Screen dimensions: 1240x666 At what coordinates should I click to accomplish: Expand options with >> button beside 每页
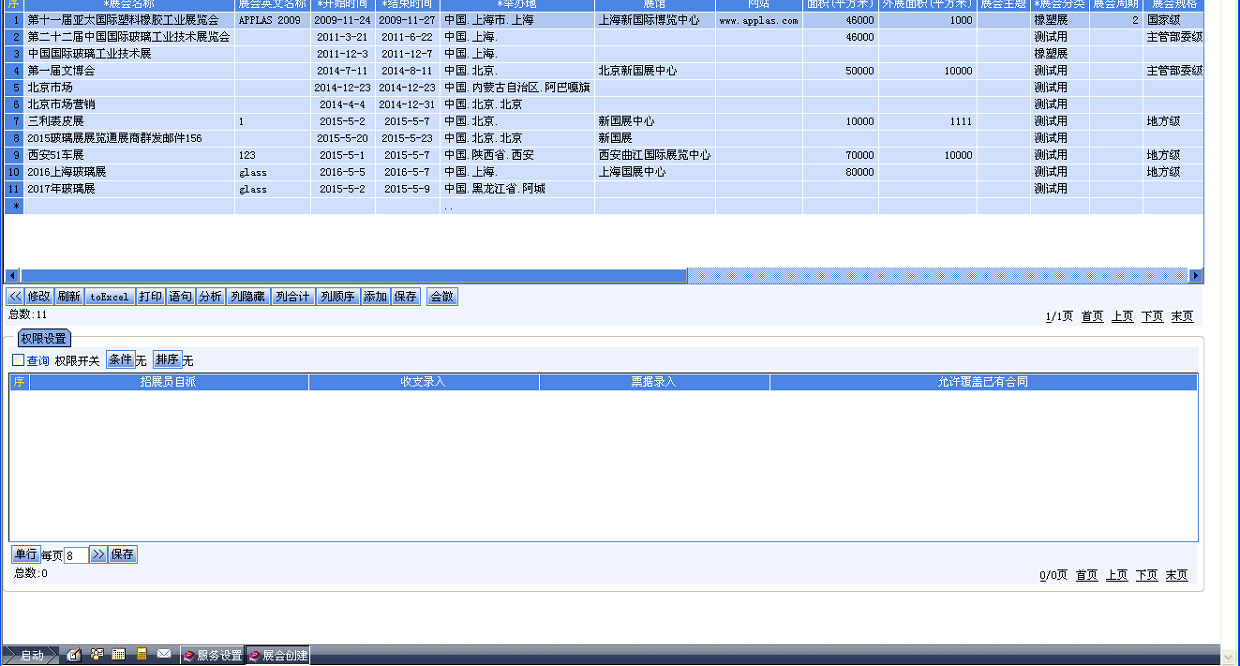(x=98, y=554)
